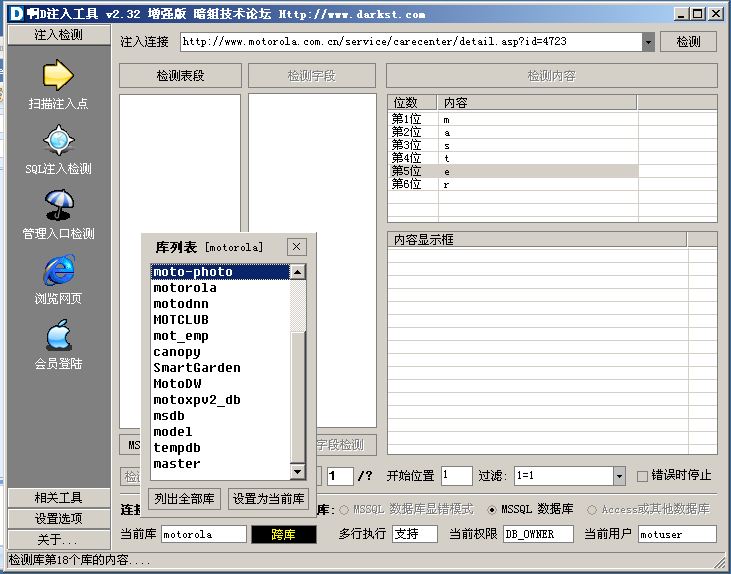The height and width of the screenshot is (574, 731).
Task: Select the 第6位 row with content r
Action: click(513, 184)
